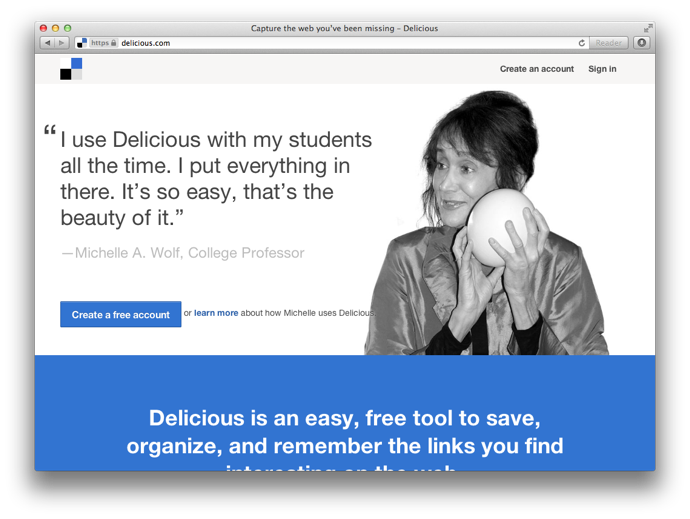Enter full screen with the corner arrows icon

pyautogui.click(x=648, y=28)
